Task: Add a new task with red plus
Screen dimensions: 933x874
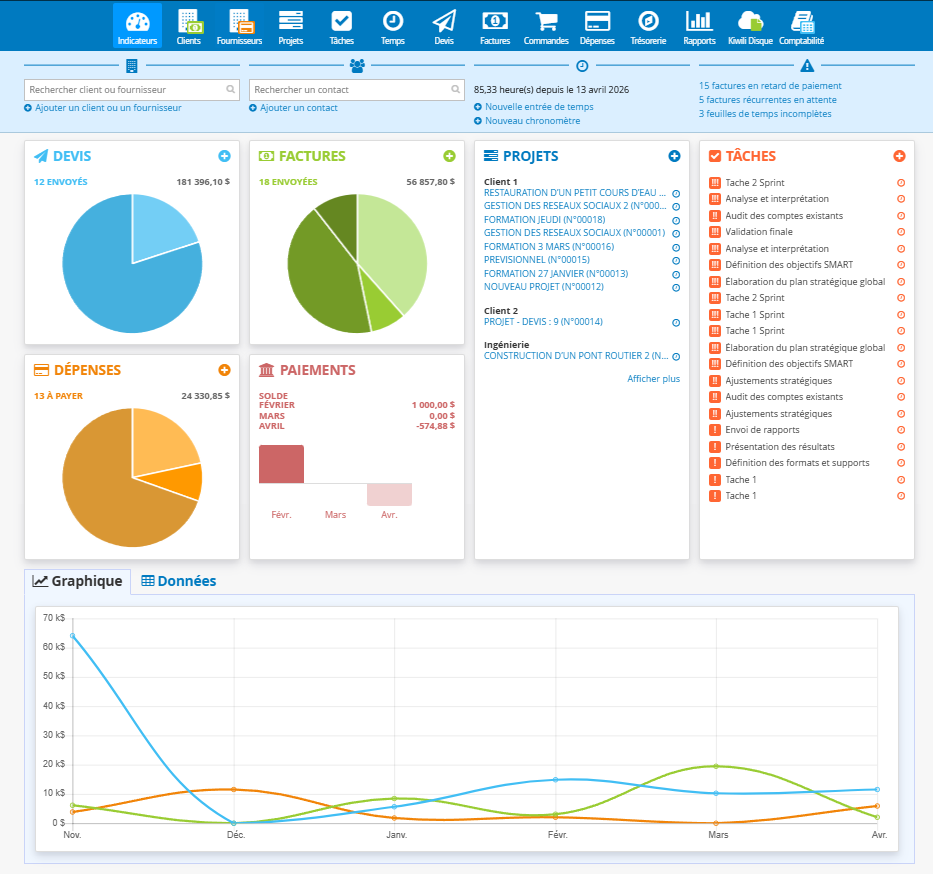Action: pos(899,156)
